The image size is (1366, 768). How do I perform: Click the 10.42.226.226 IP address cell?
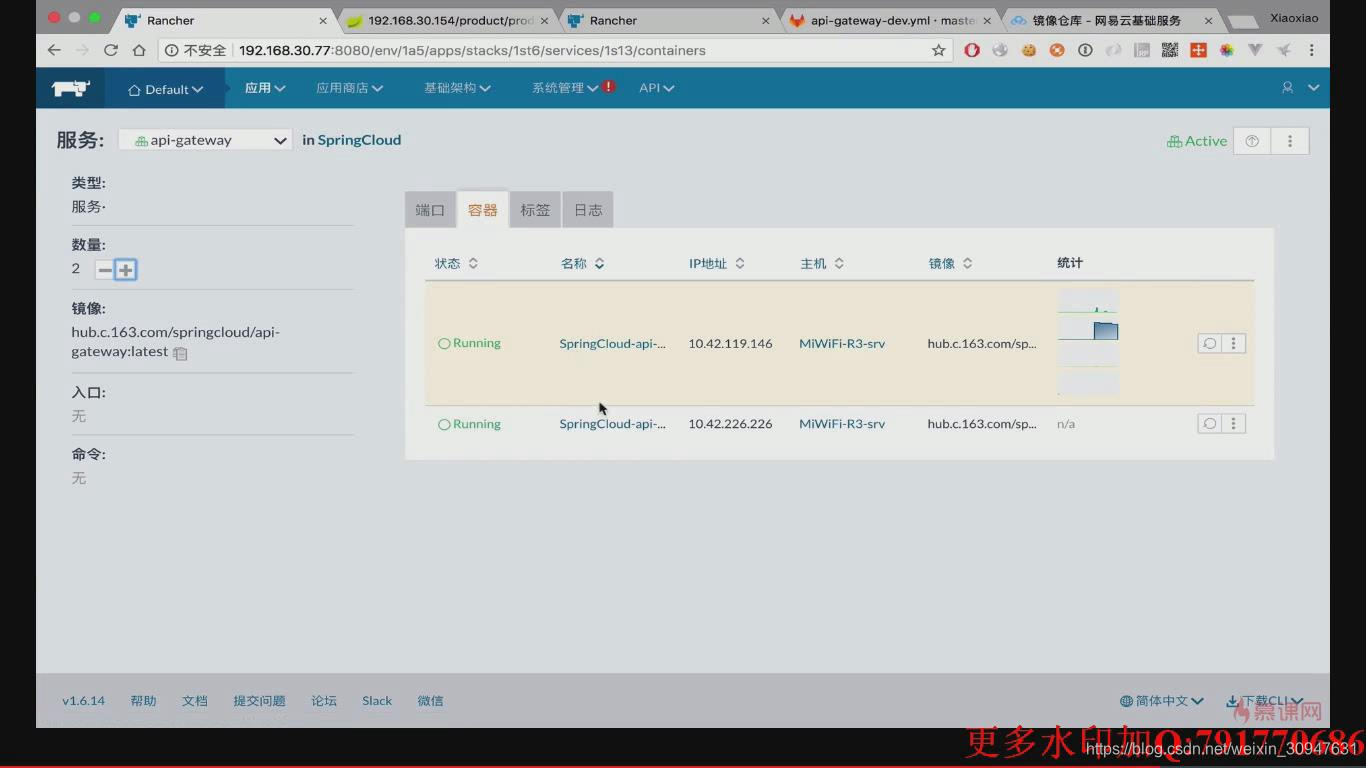pos(730,424)
